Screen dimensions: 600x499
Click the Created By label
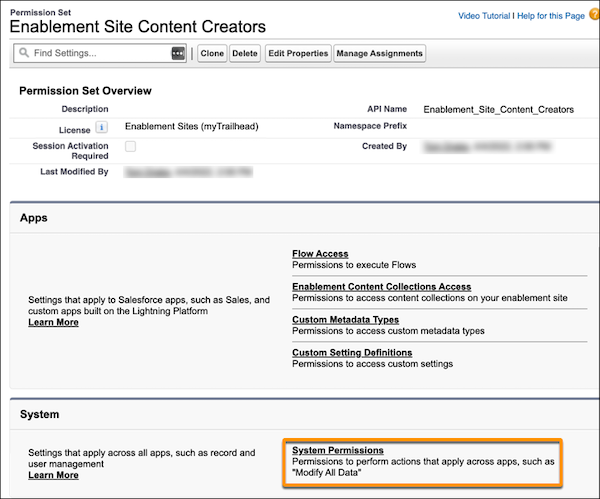click(384, 146)
